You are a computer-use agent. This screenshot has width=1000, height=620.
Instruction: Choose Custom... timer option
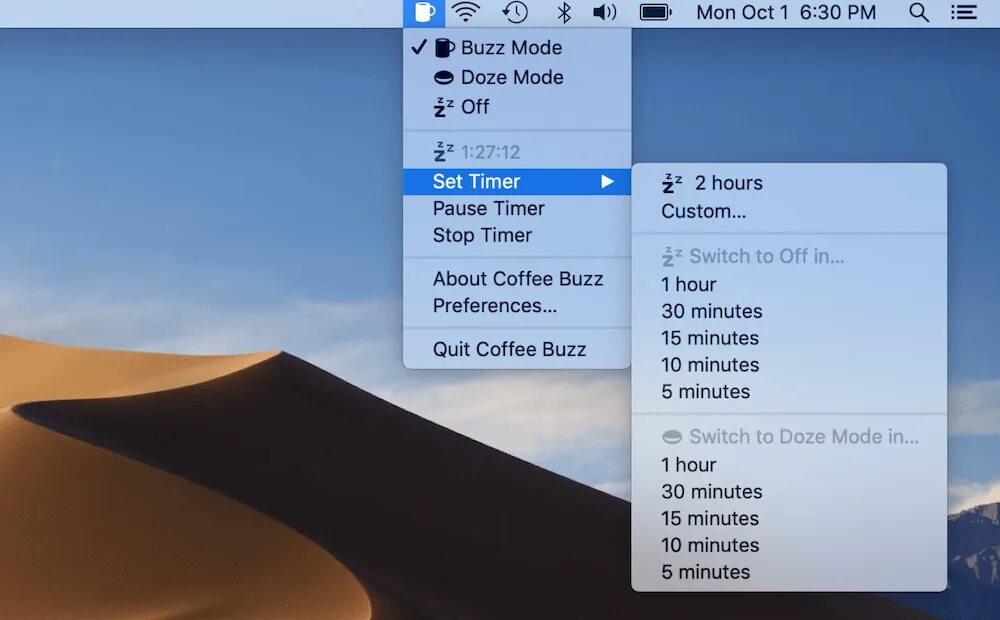(789, 211)
